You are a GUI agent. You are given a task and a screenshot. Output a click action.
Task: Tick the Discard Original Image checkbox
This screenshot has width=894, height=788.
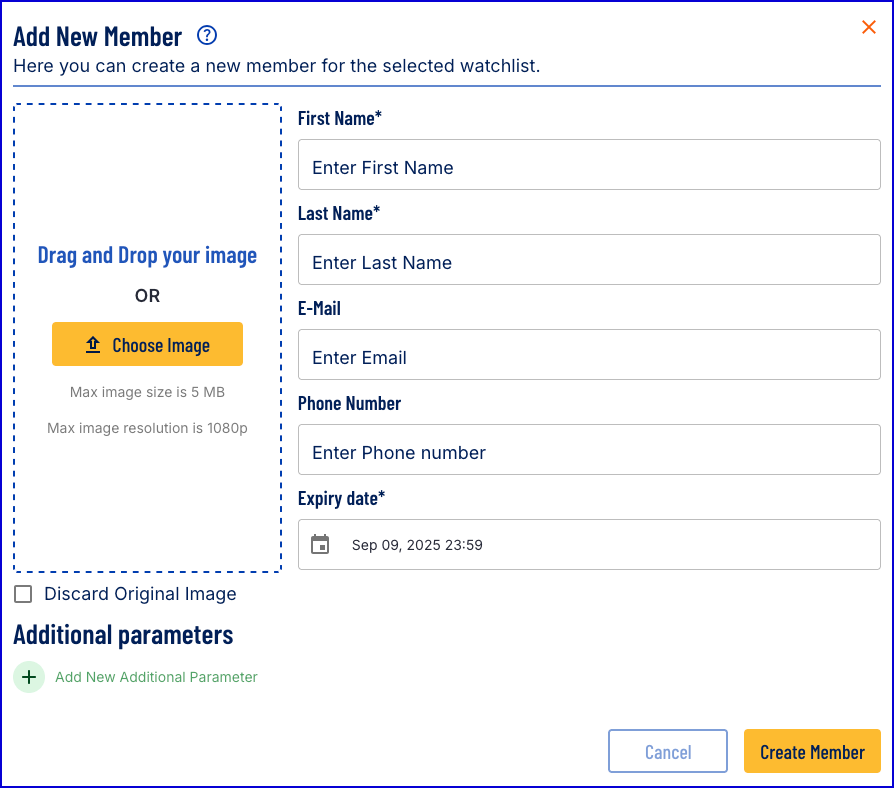pyautogui.click(x=23, y=594)
